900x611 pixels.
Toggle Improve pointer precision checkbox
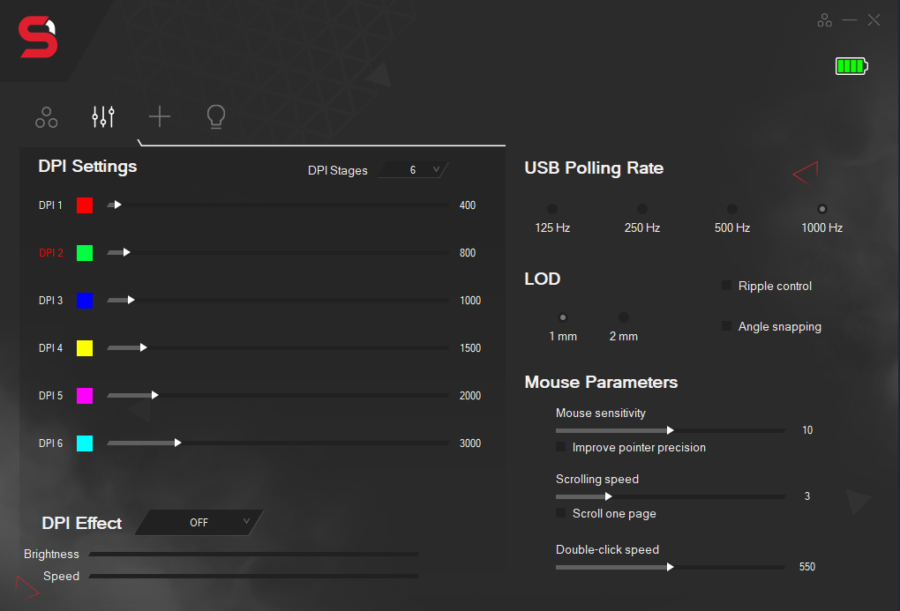tap(561, 447)
